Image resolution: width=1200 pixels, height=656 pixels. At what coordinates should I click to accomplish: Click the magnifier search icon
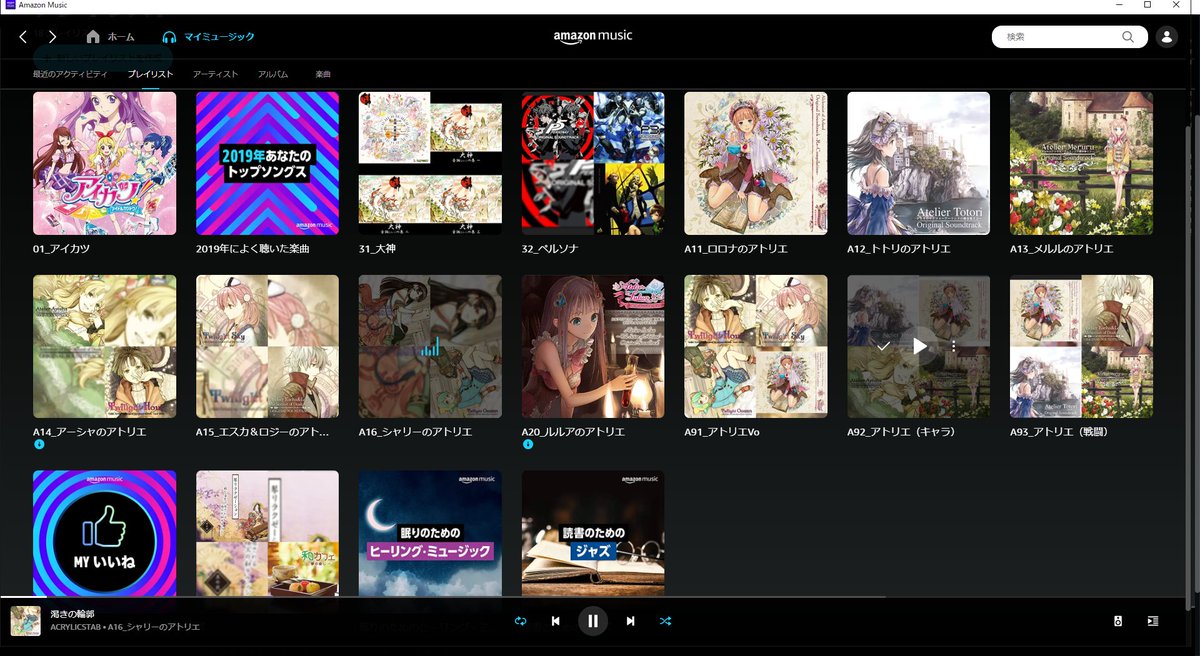(x=1128, y=37)
